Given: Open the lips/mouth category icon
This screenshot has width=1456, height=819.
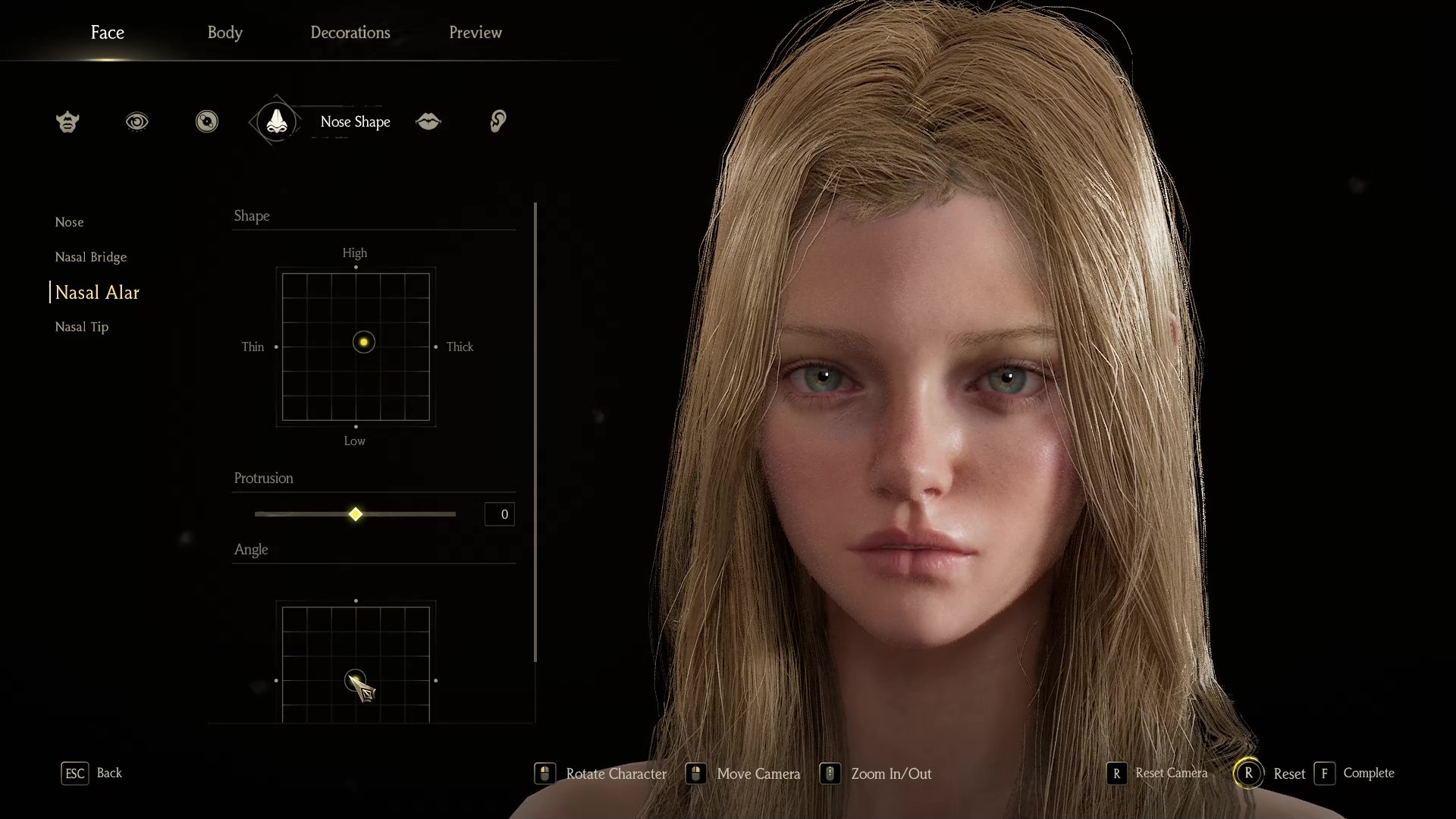Looking at the screenshot, I should coord(428,121).
